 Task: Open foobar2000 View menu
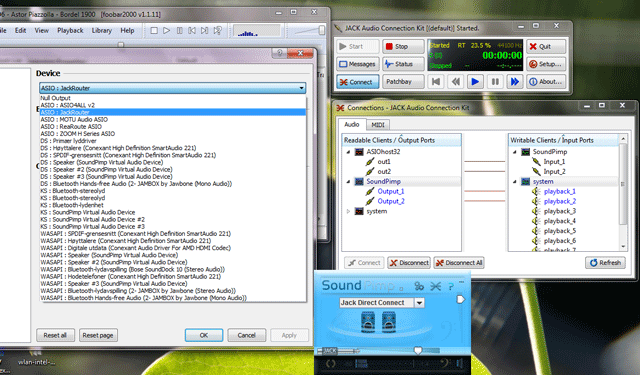[x=42, y=31]
